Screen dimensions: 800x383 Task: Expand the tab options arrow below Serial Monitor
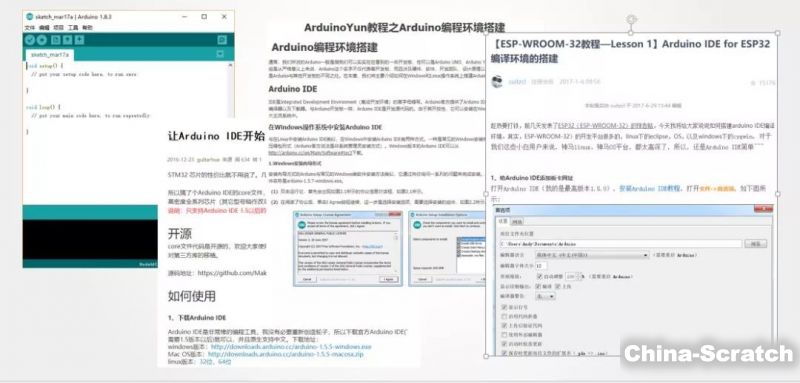point(220,54)
